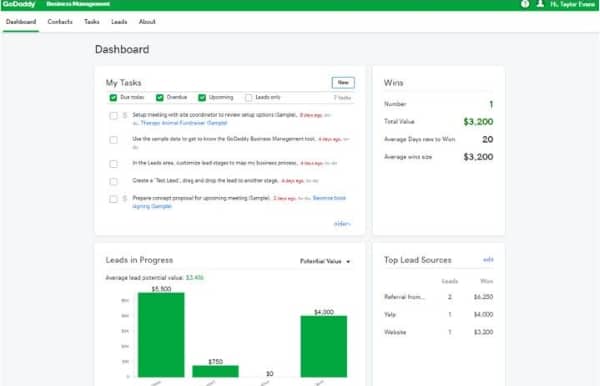Open 'In the Leads area, customize lead stages' task
600x386 pixels.
point(215,163)
